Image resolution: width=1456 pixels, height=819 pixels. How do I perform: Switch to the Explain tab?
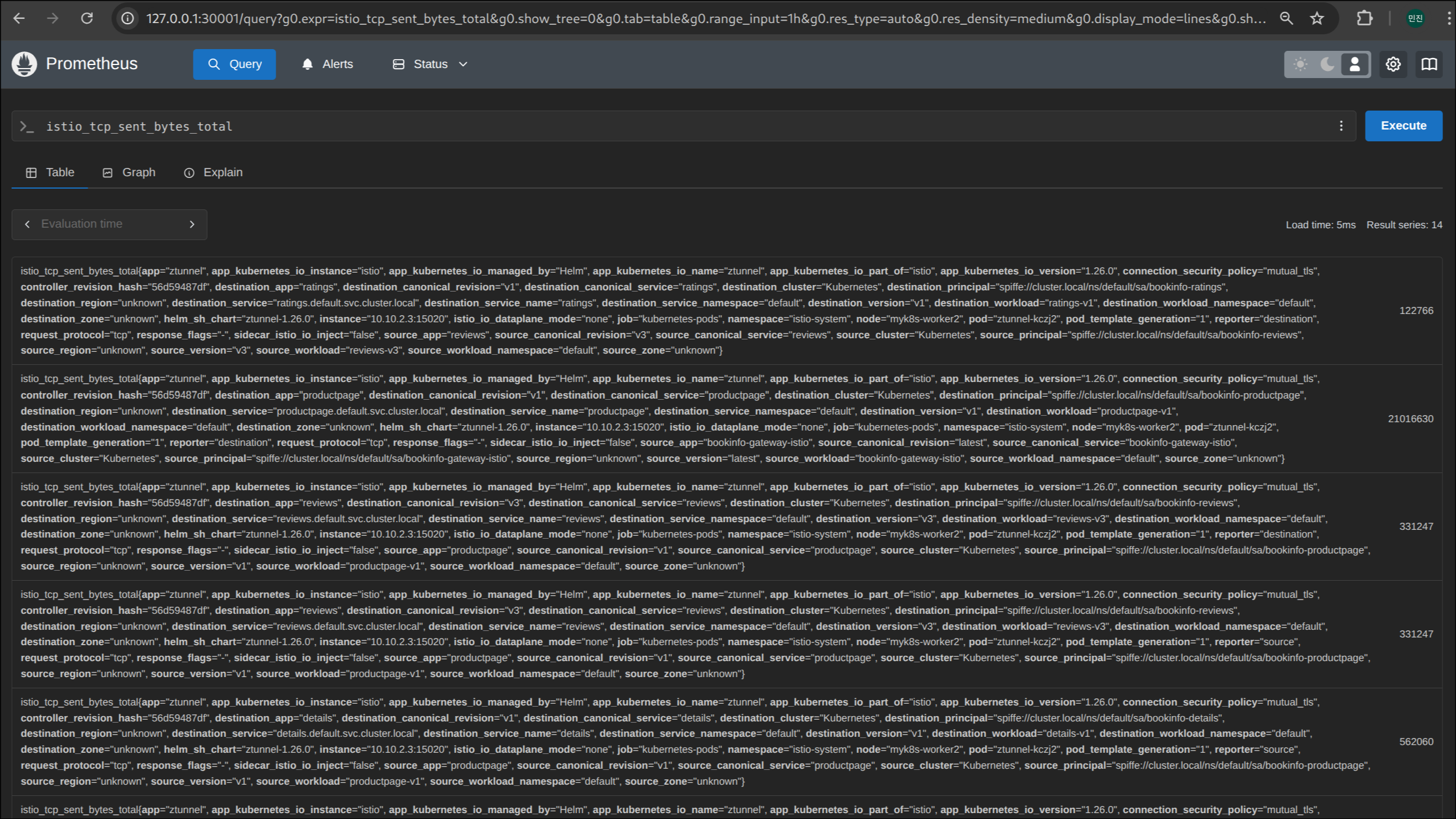click(213, 172)
